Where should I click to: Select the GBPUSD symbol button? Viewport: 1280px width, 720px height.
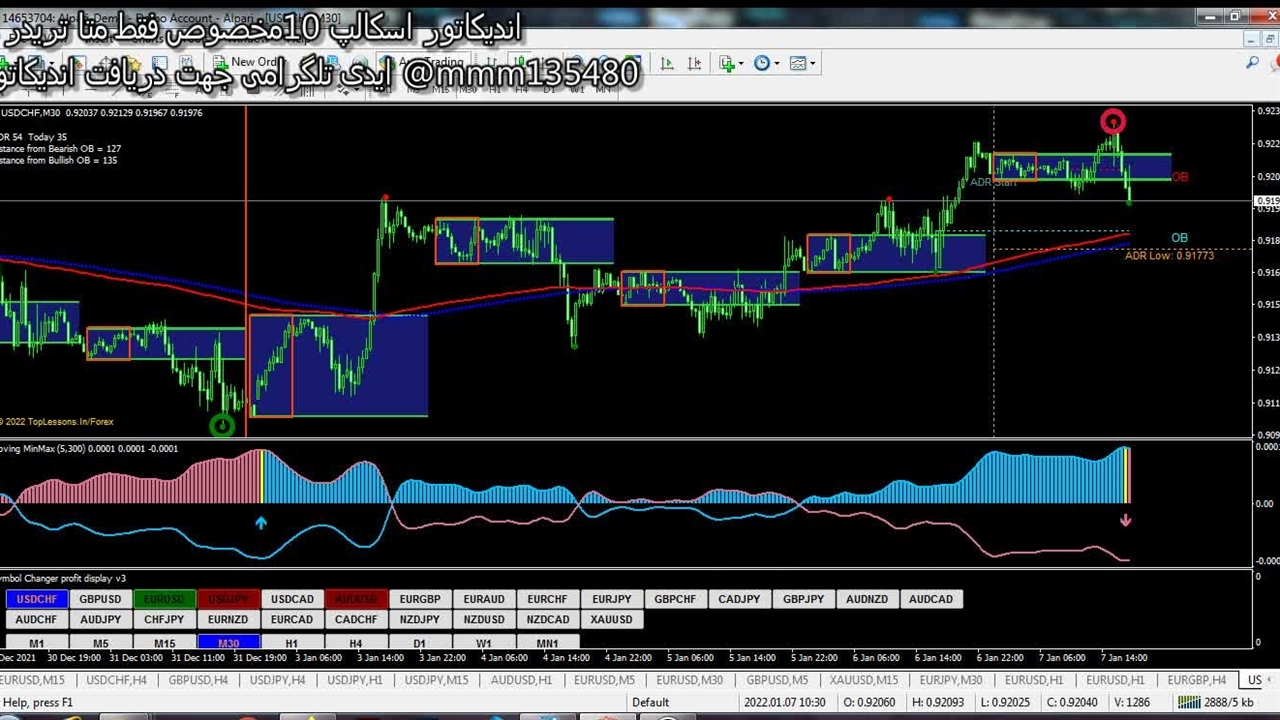pyautogui.click(x=100, y=599)
